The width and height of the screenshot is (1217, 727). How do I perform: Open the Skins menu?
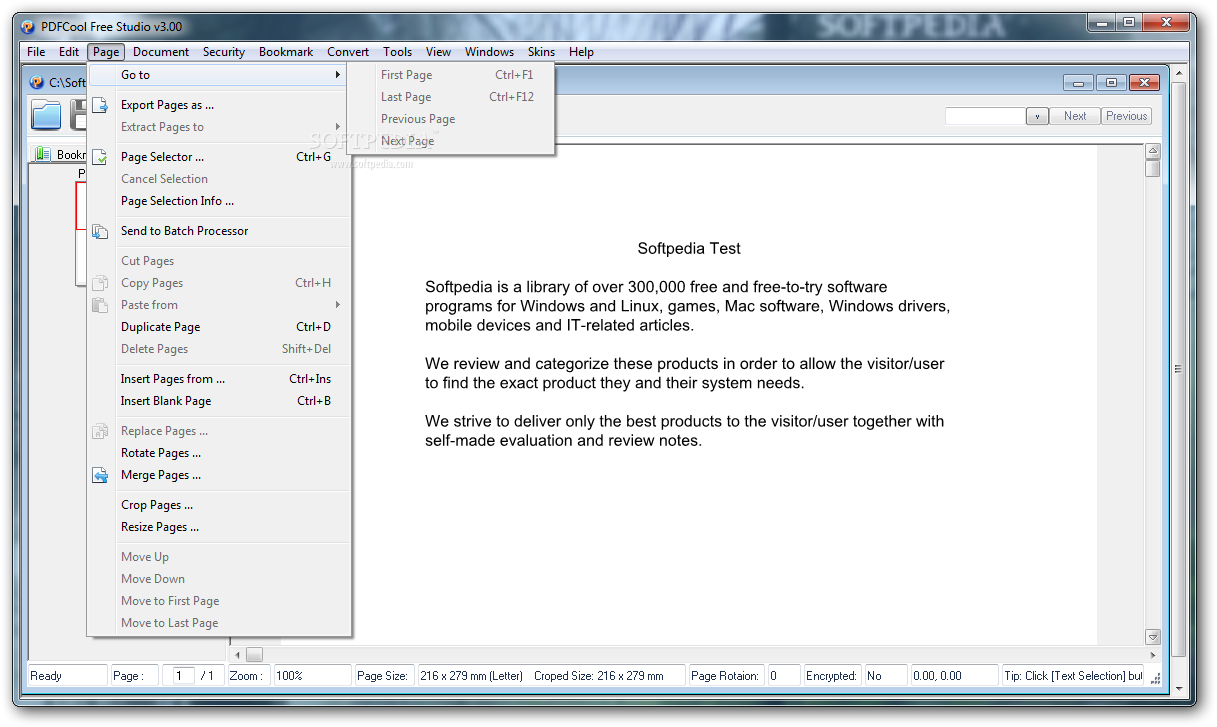[541, 51]
